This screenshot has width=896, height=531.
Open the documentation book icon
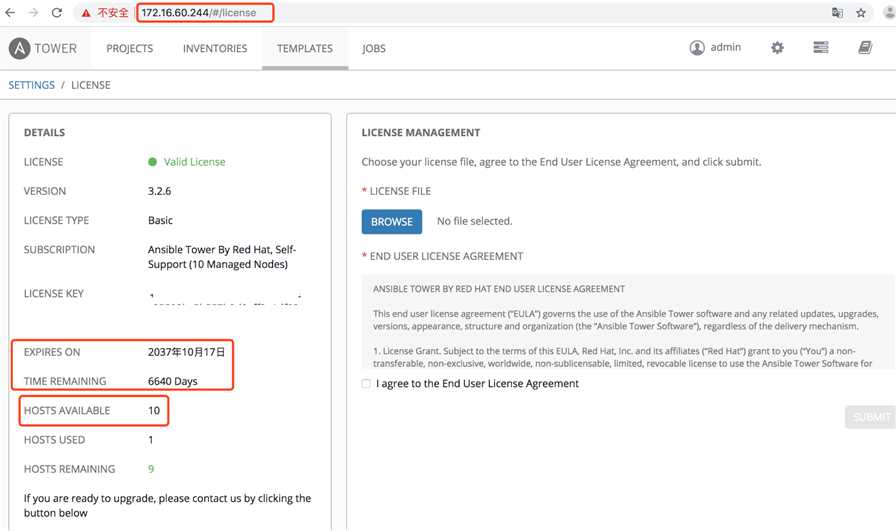click(x=865, y=47)
